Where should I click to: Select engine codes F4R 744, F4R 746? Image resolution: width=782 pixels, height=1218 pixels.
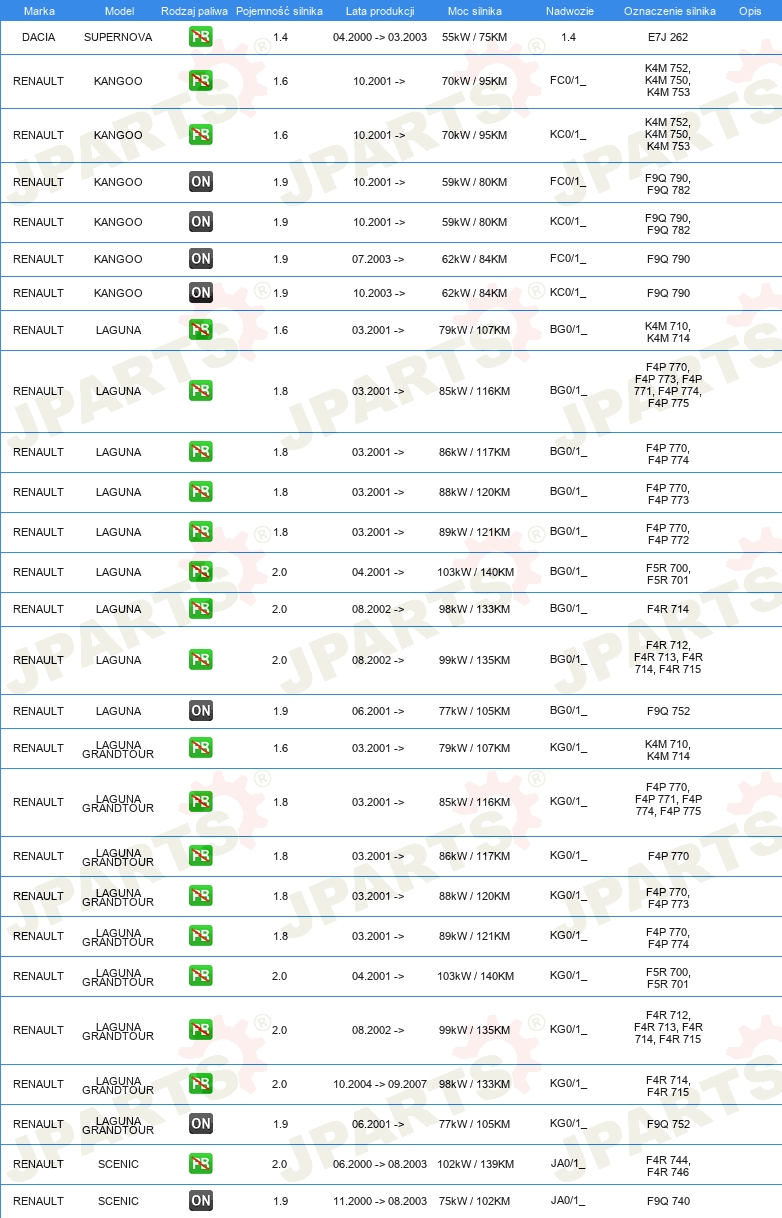coord(668,1165)
